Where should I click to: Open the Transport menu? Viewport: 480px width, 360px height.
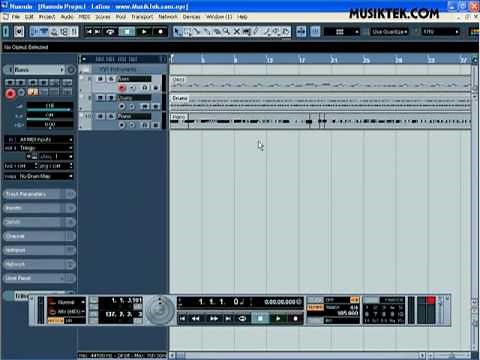point(142,17)
